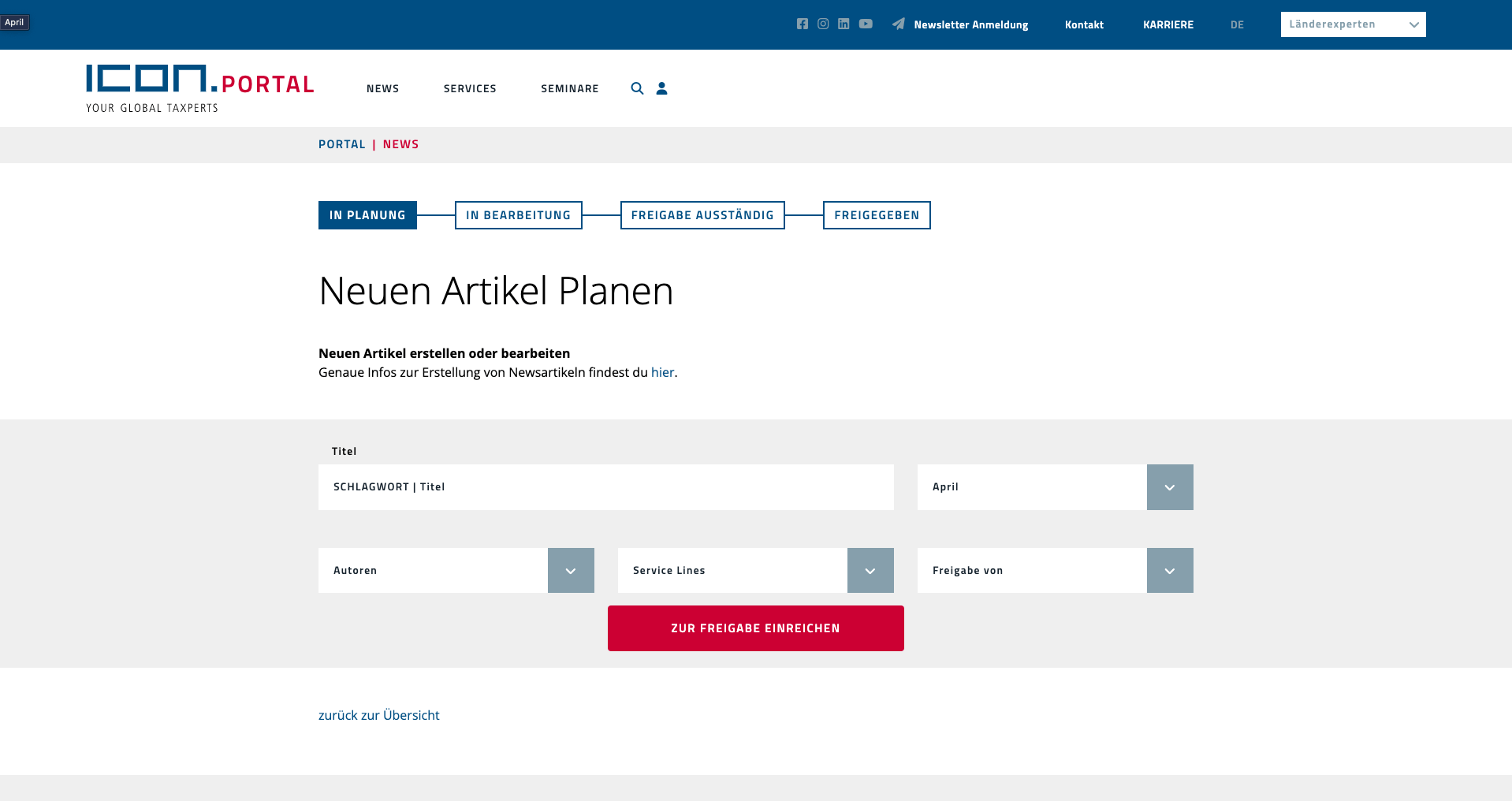Open the Instagram social icon
1512x801 pixels.
823,24
